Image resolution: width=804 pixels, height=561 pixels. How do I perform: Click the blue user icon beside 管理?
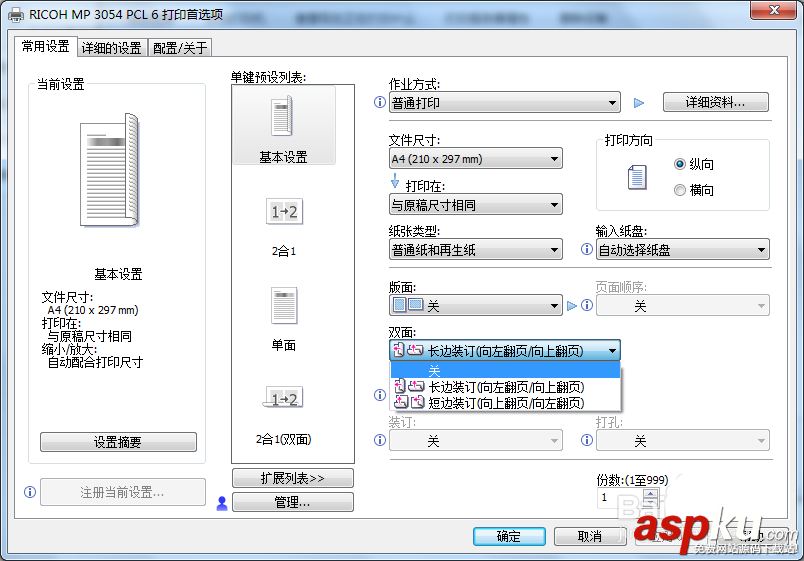222,503
